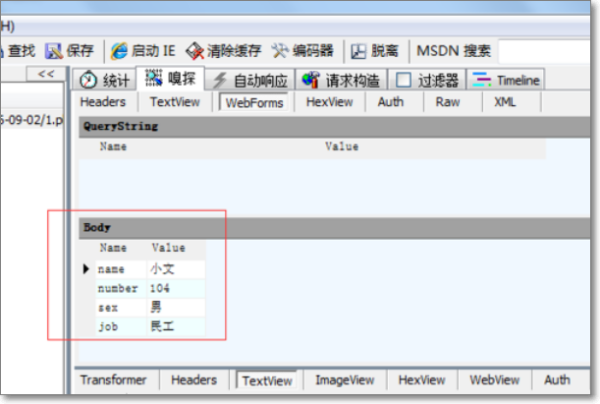Select the 嗅探 inspectors tab
Screen dimensions: 600x404
pyautogui.click(x=170, y=79)
